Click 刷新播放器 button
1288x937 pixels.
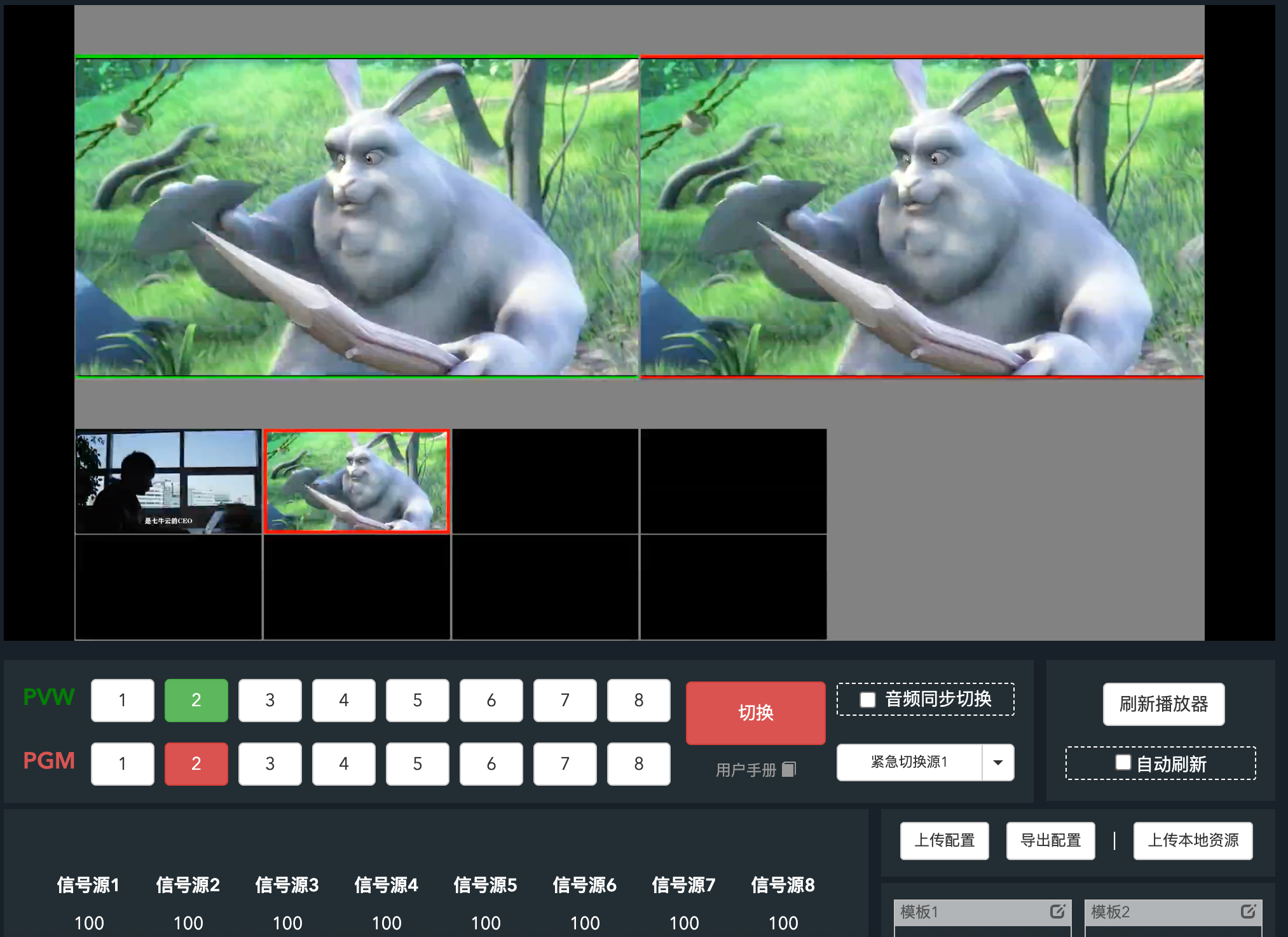[x=1163, y=704]
